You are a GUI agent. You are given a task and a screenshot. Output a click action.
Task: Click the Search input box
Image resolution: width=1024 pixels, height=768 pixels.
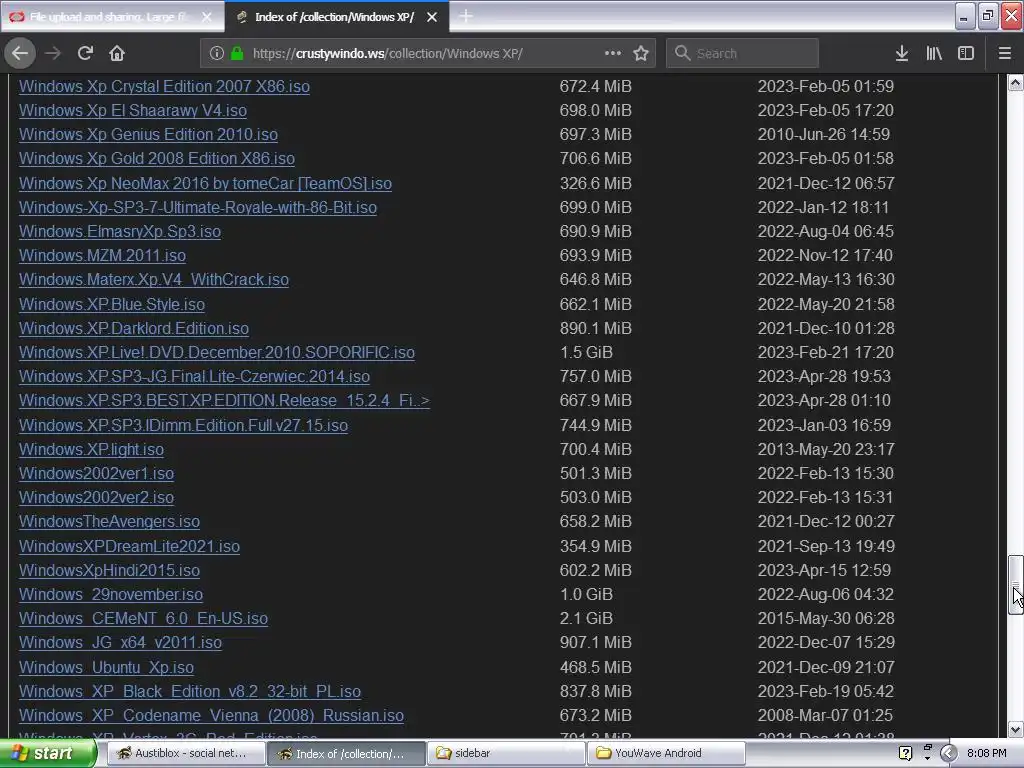tap(743, 53)
